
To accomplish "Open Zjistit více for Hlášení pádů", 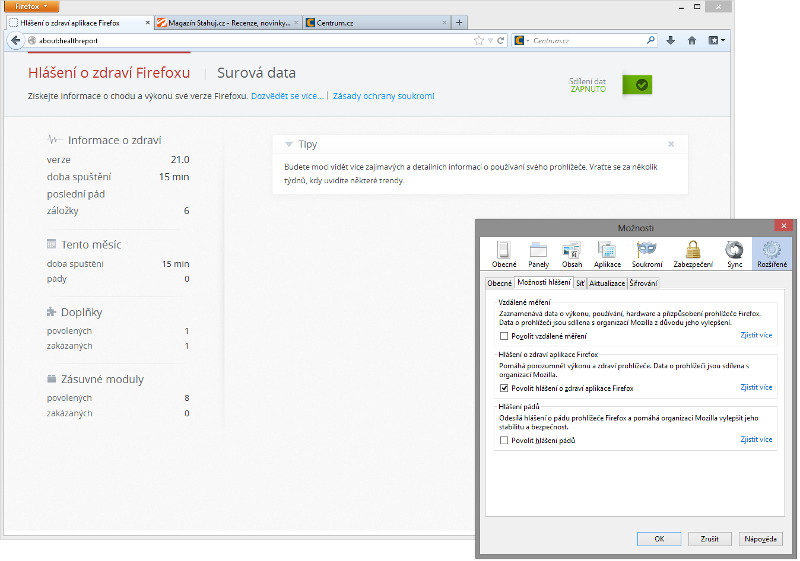I will (x=756, y=439).
